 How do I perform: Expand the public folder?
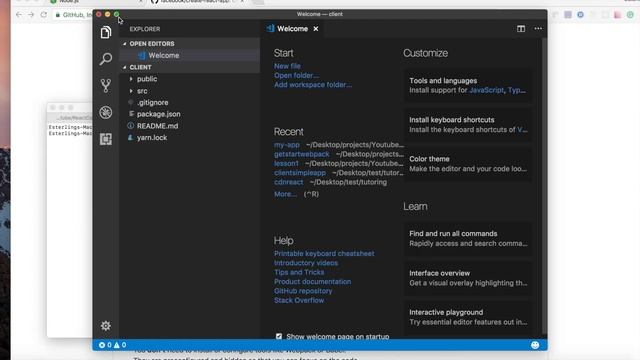click(x=189, y=79)
